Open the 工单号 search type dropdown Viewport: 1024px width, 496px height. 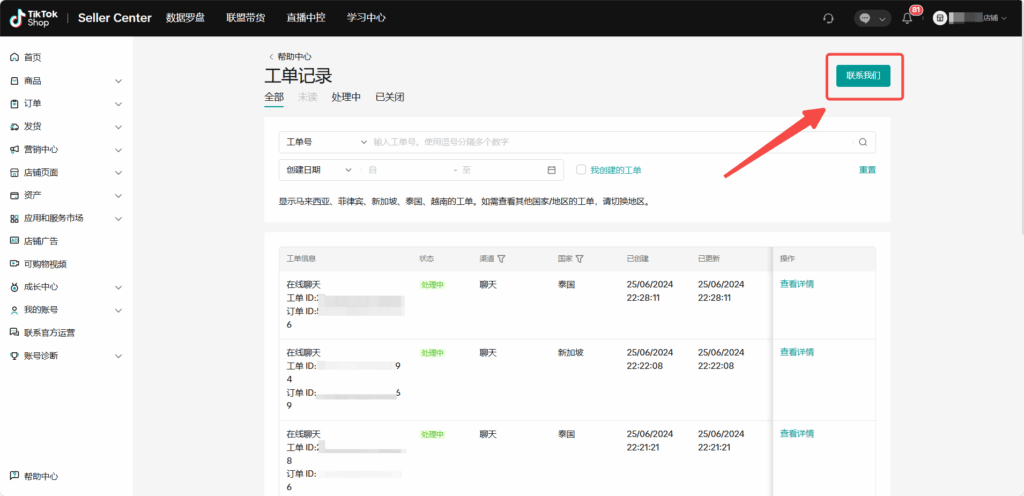(x=325, y=142)
